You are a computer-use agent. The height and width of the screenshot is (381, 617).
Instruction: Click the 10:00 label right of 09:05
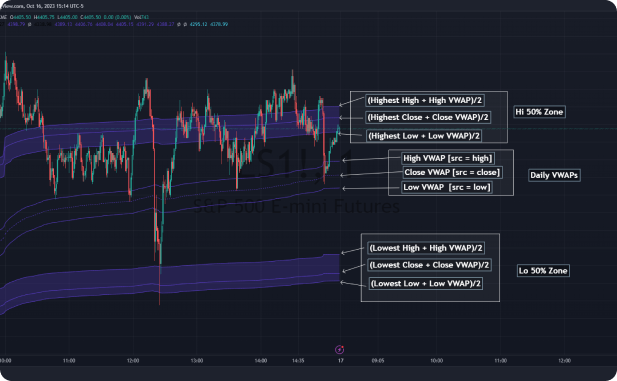point(436,361)
